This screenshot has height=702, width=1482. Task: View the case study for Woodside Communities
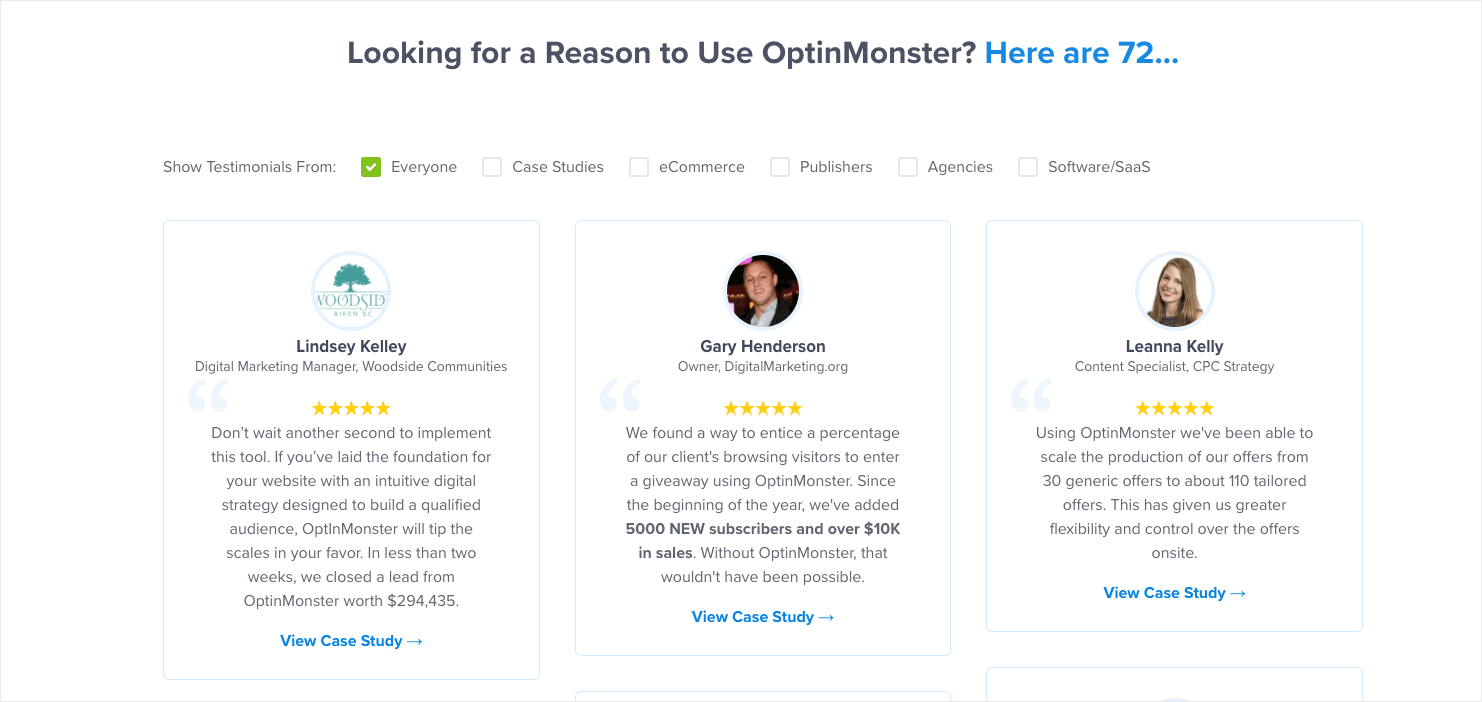(351, 640)
